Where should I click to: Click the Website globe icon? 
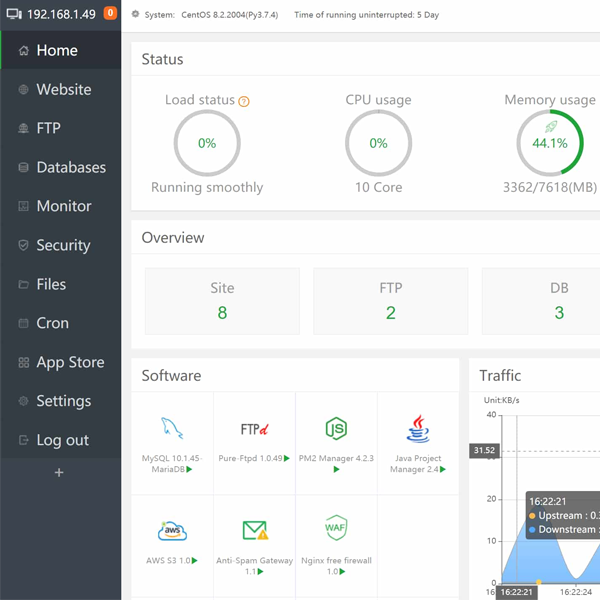(23, 90)
